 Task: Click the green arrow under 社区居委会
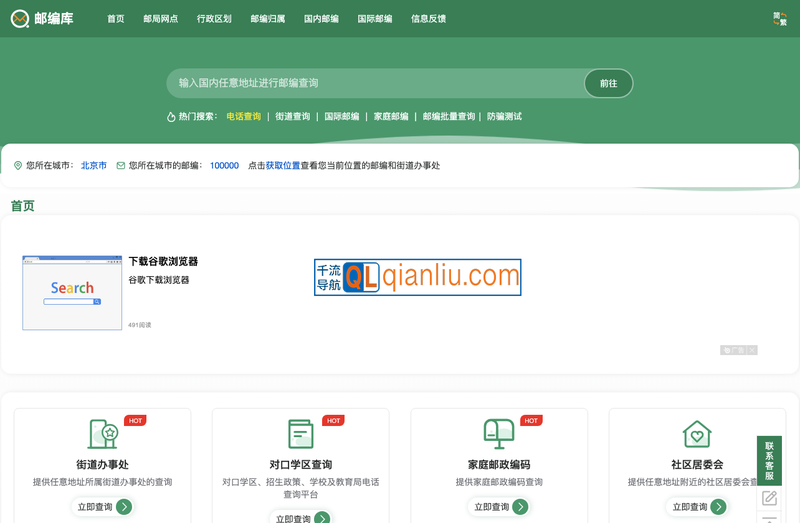click(x=718, y=507)
